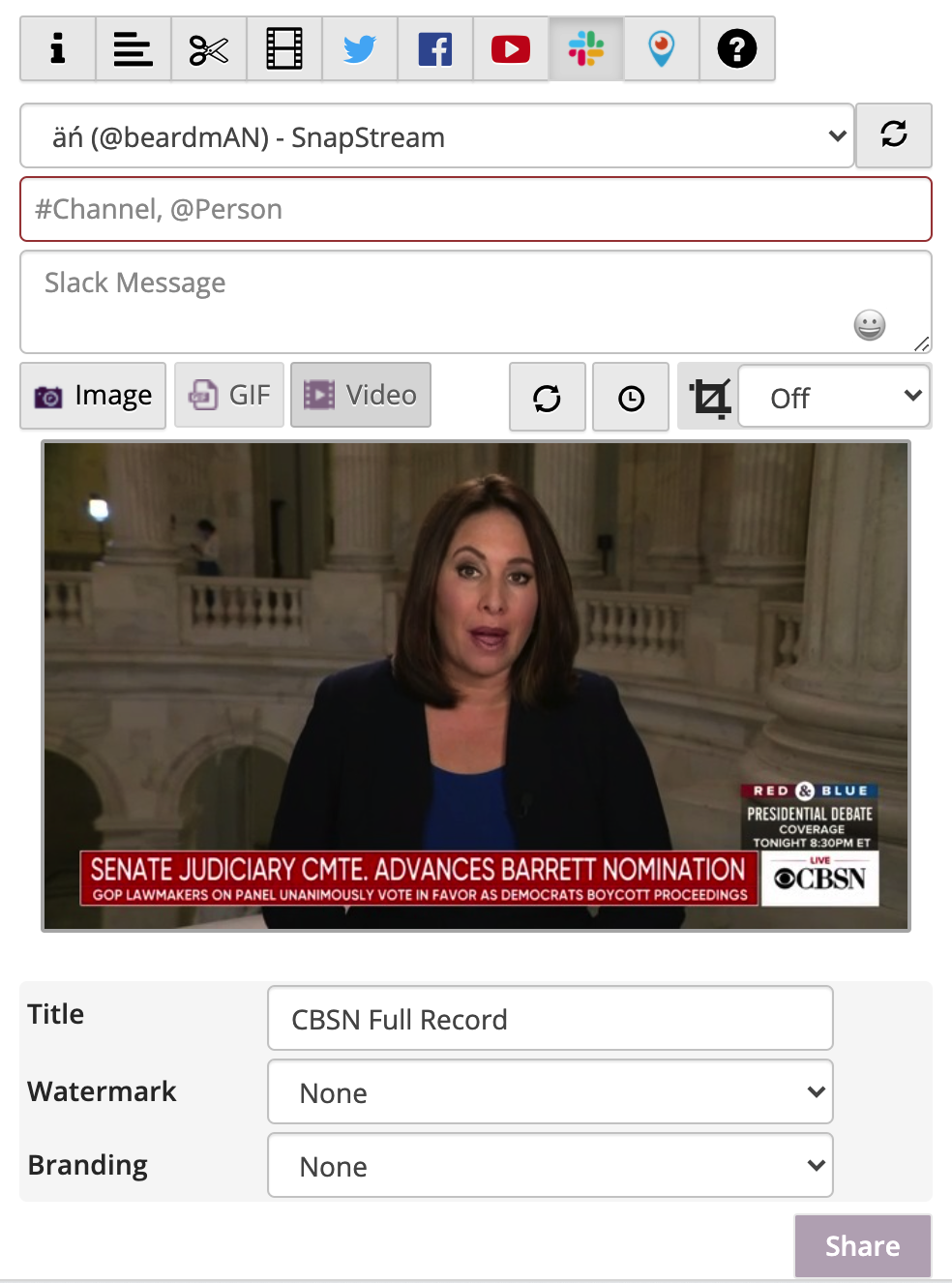The width and height of the screenshot is (952, 1283).
Task: Expand the Watermark dropdown
Action: click(x=550, y=1091)
